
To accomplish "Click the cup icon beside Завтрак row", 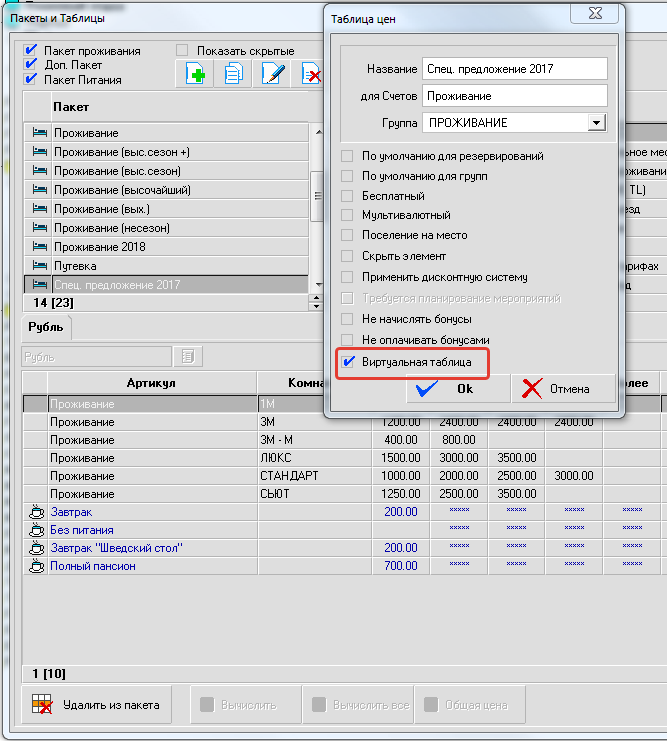I will [x=38, y=512].
